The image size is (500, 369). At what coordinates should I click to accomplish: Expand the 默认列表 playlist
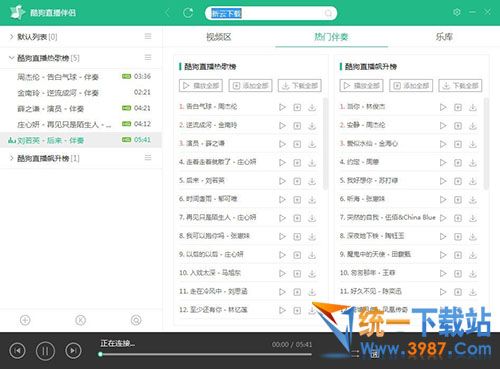[12, 37]
